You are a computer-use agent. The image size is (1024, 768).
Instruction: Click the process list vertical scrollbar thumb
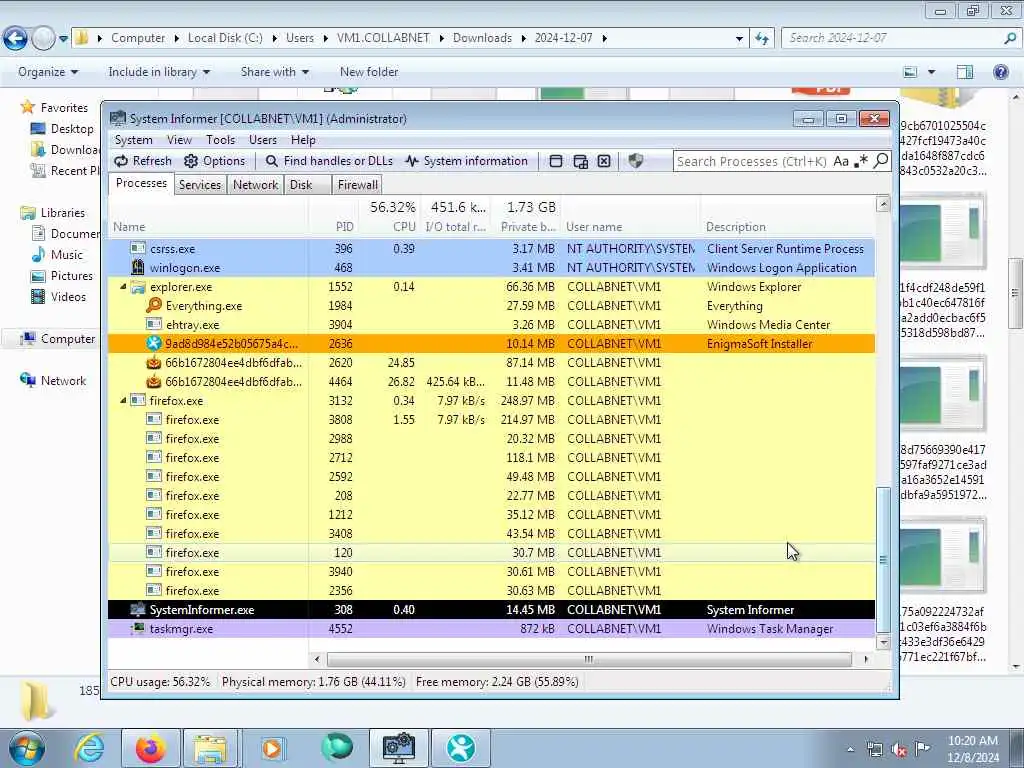click(883, 560)
